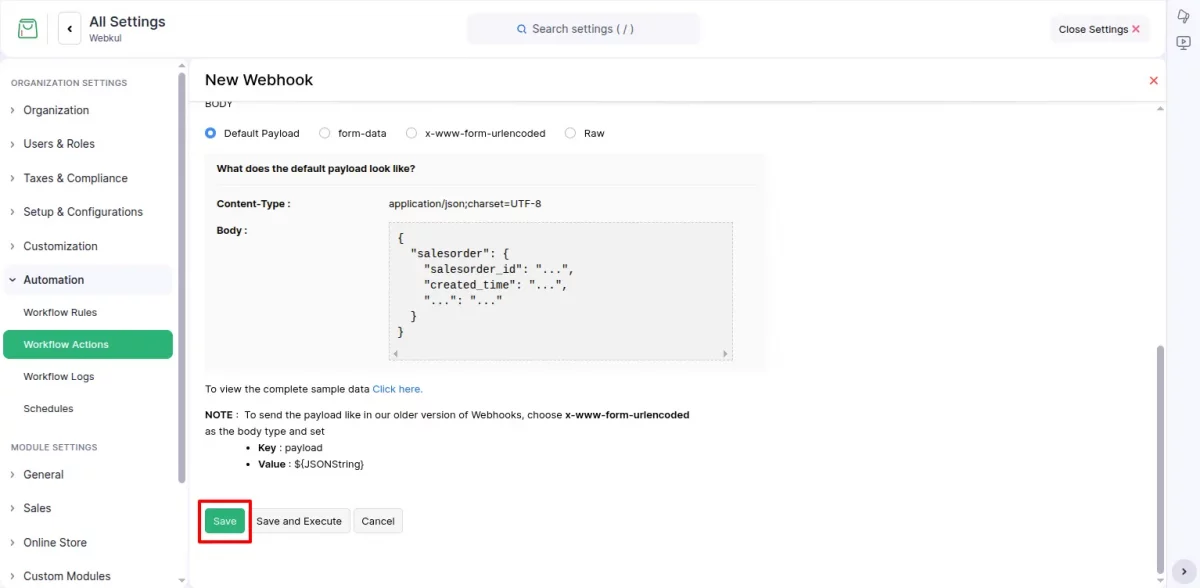Click Close Settings button
The width and height of the screenshot is (1200, 588).
point(1099,29)
